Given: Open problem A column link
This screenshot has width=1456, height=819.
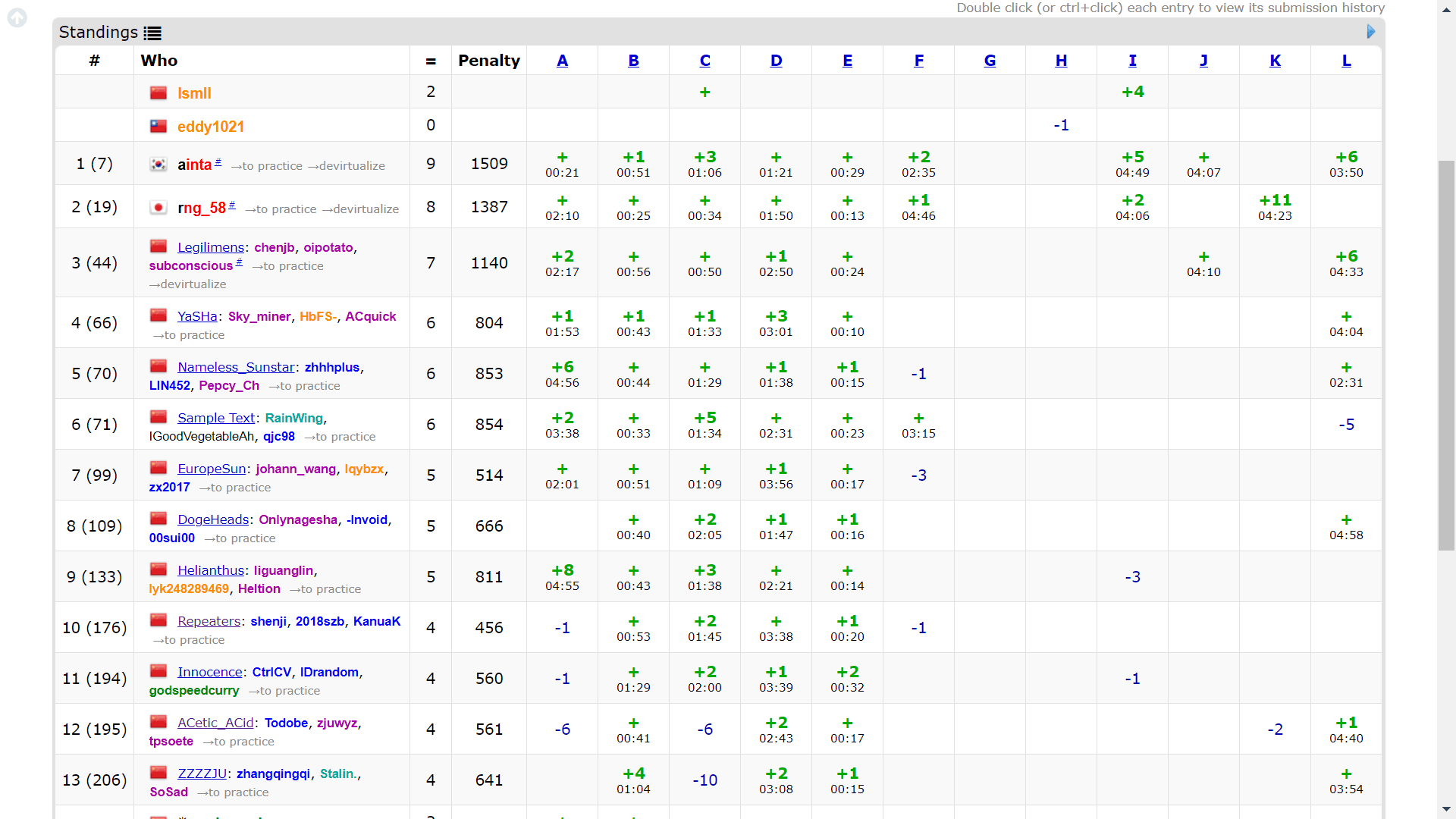Looking at the screenshot, I should pos(562,61).
